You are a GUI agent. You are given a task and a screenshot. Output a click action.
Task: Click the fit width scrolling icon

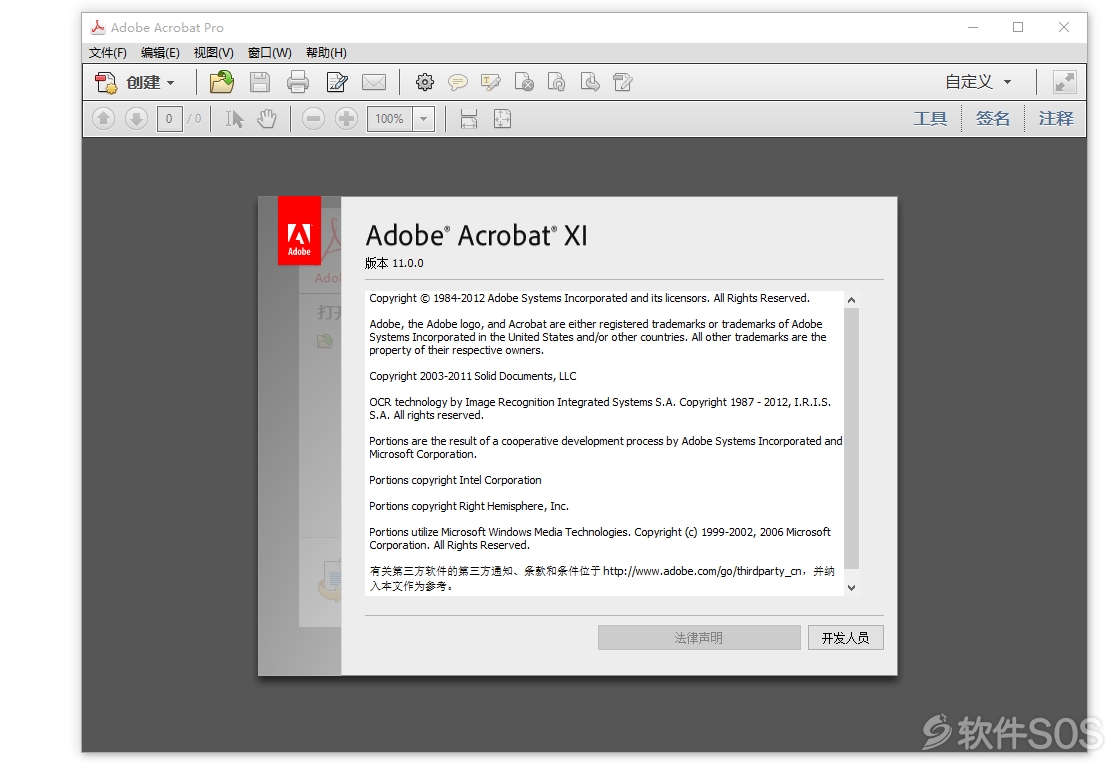pyautogui.click(x=469, y=119)
